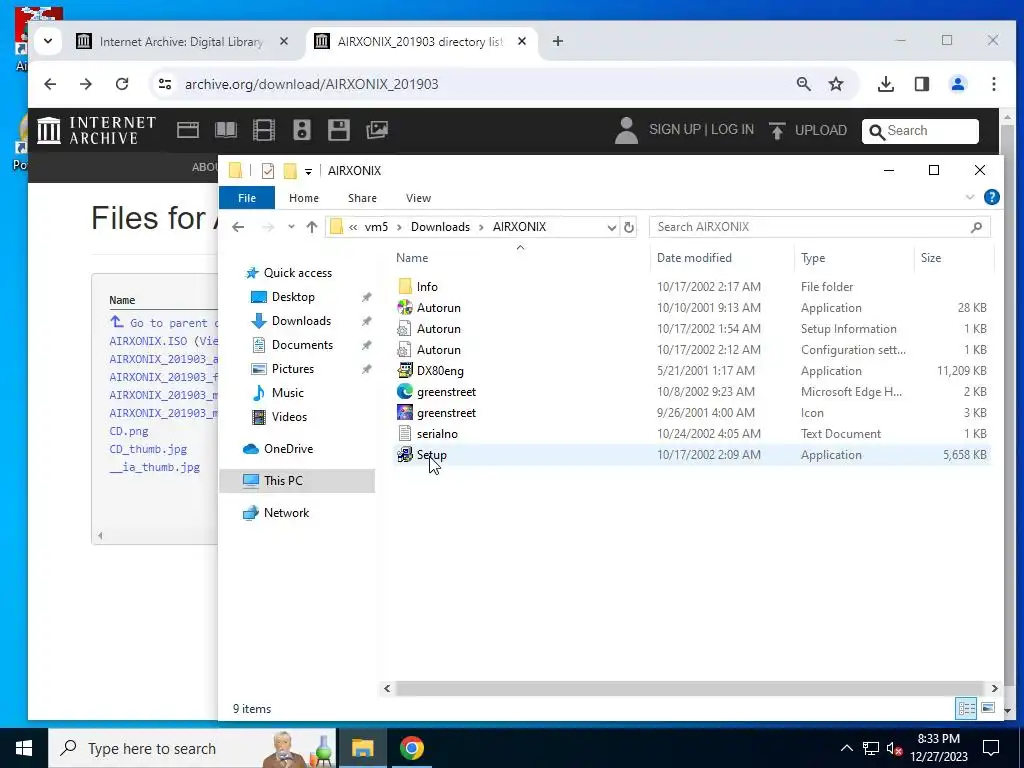
Task: Open Internet Archive Texts book icon
Action: tap(226, 130)
